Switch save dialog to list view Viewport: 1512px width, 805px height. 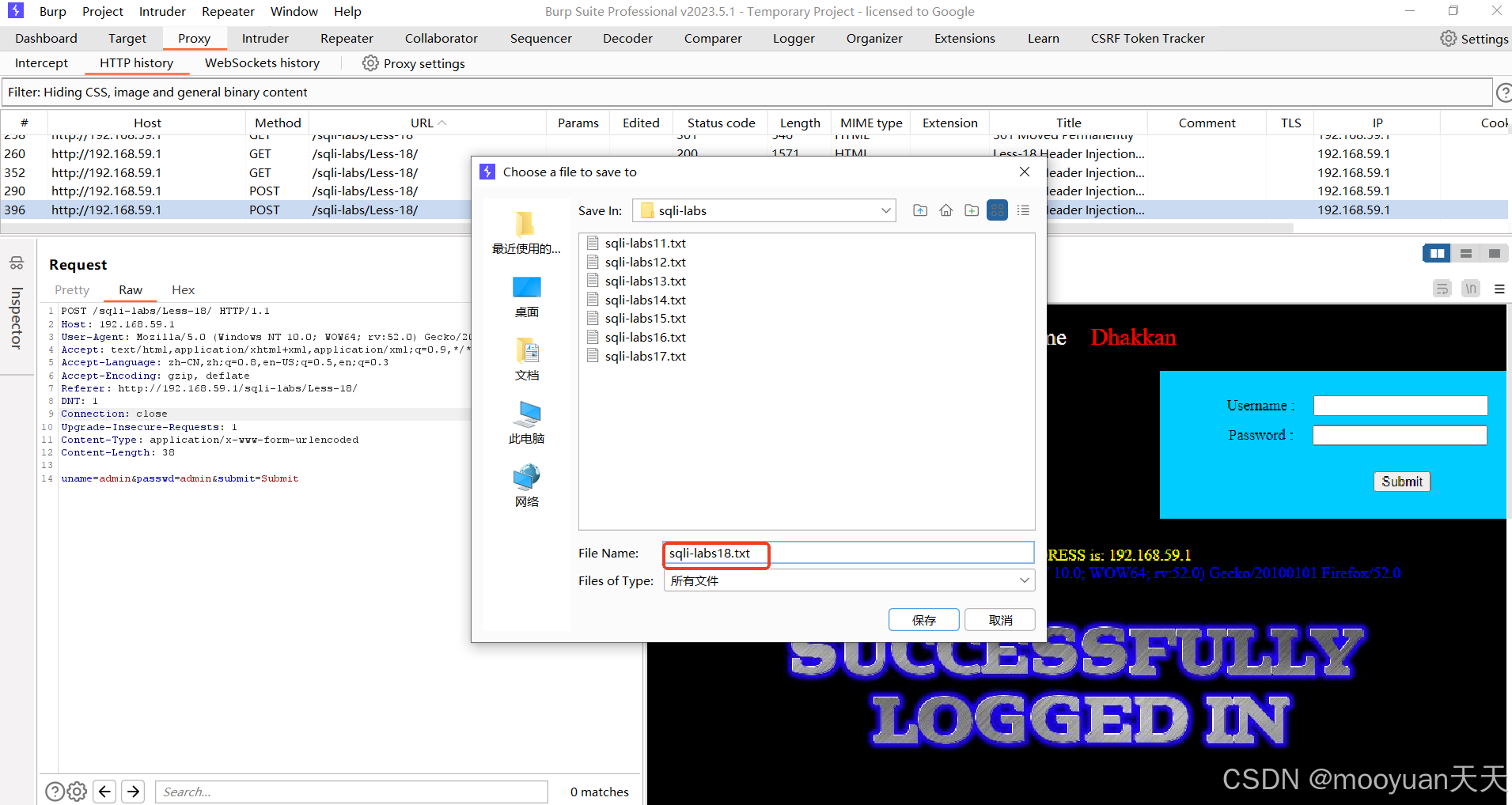(x=997, y=210)
